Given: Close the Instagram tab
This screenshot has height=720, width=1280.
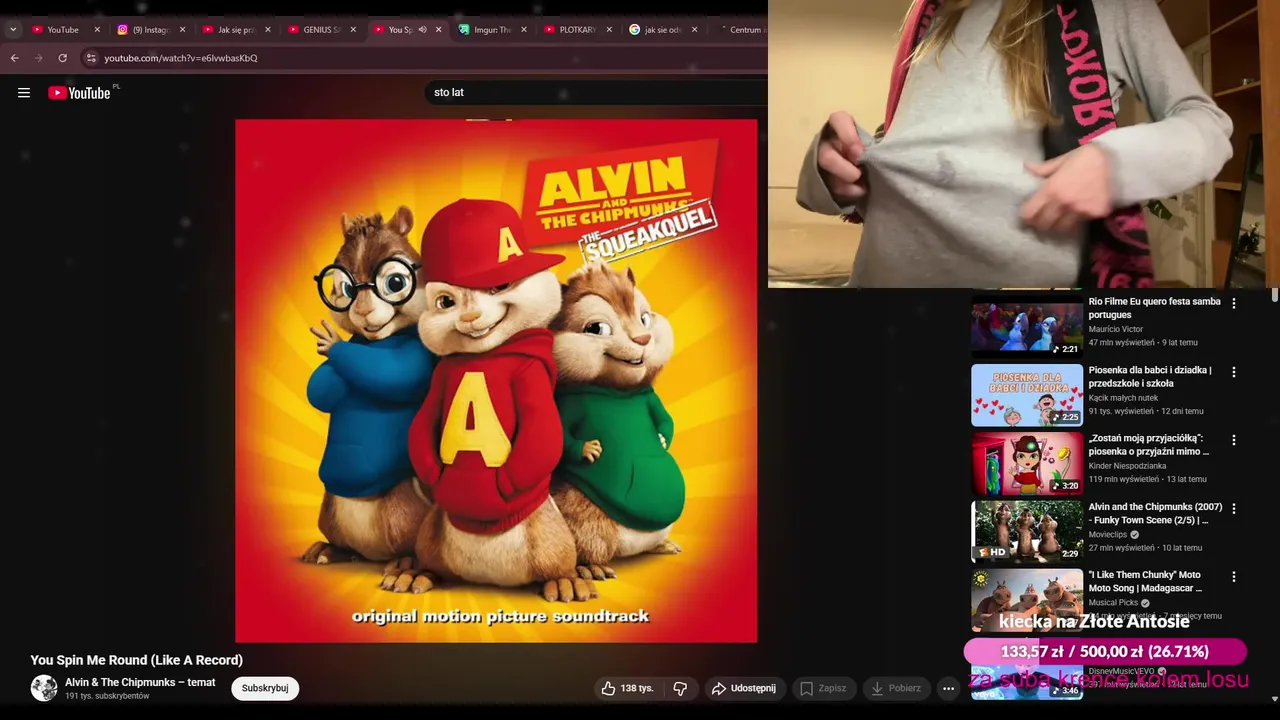Looking at the screenshot, I should tap(182, 30).
